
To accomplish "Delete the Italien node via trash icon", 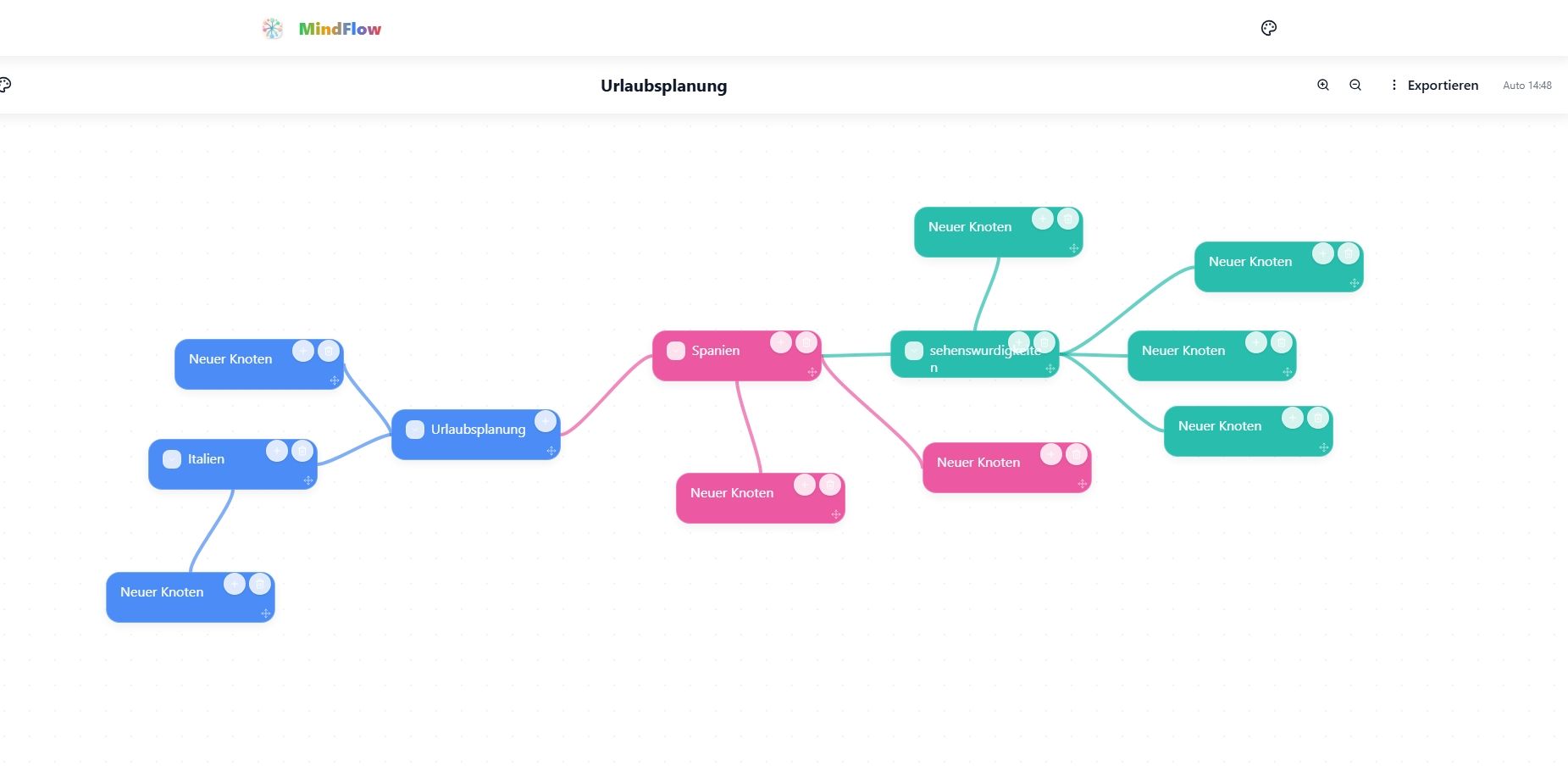I will coord(302,451).
